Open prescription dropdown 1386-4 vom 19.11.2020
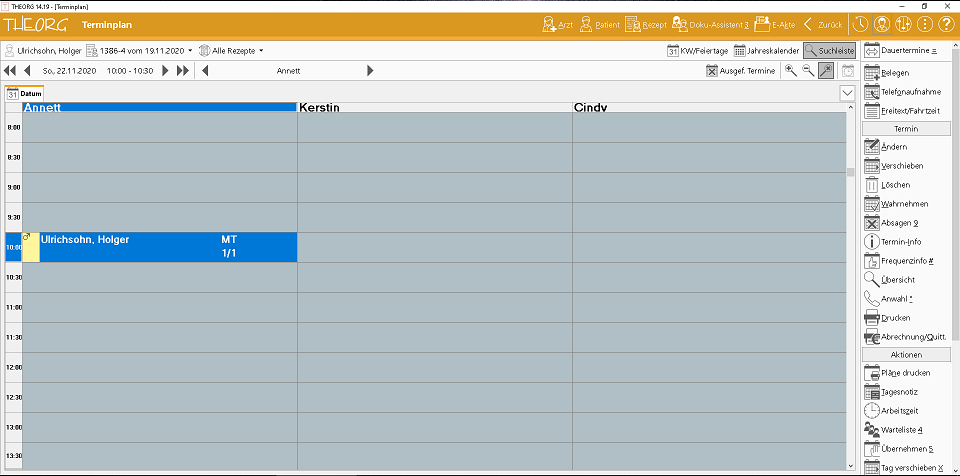The image size is (960, 476). 140,51
